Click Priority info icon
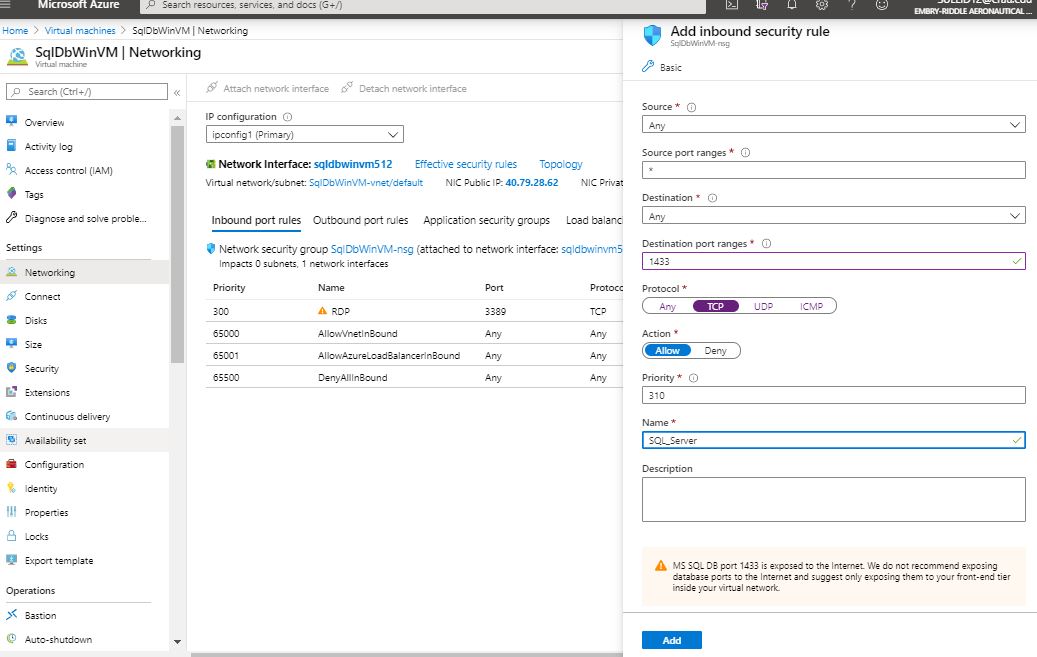The width and height of the screenshot is (1037, 657). (693, 378)
